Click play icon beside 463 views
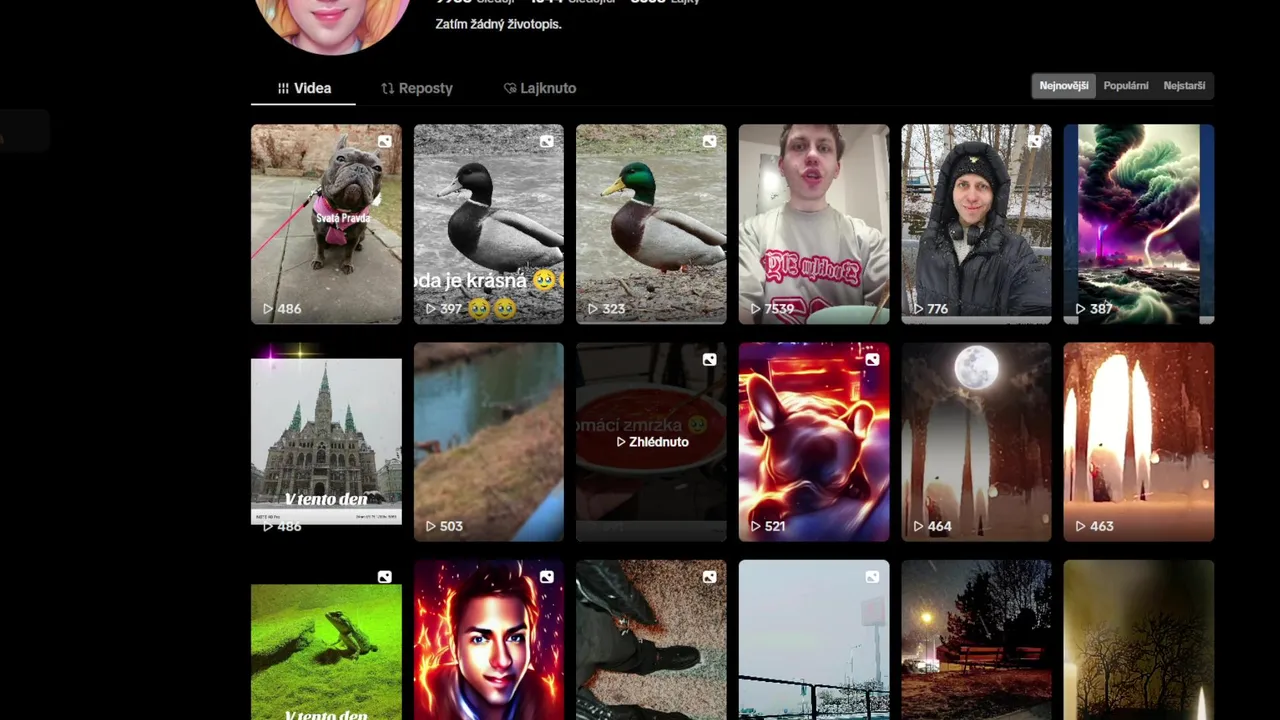The image size is (1280, 720). point(1080,526)
